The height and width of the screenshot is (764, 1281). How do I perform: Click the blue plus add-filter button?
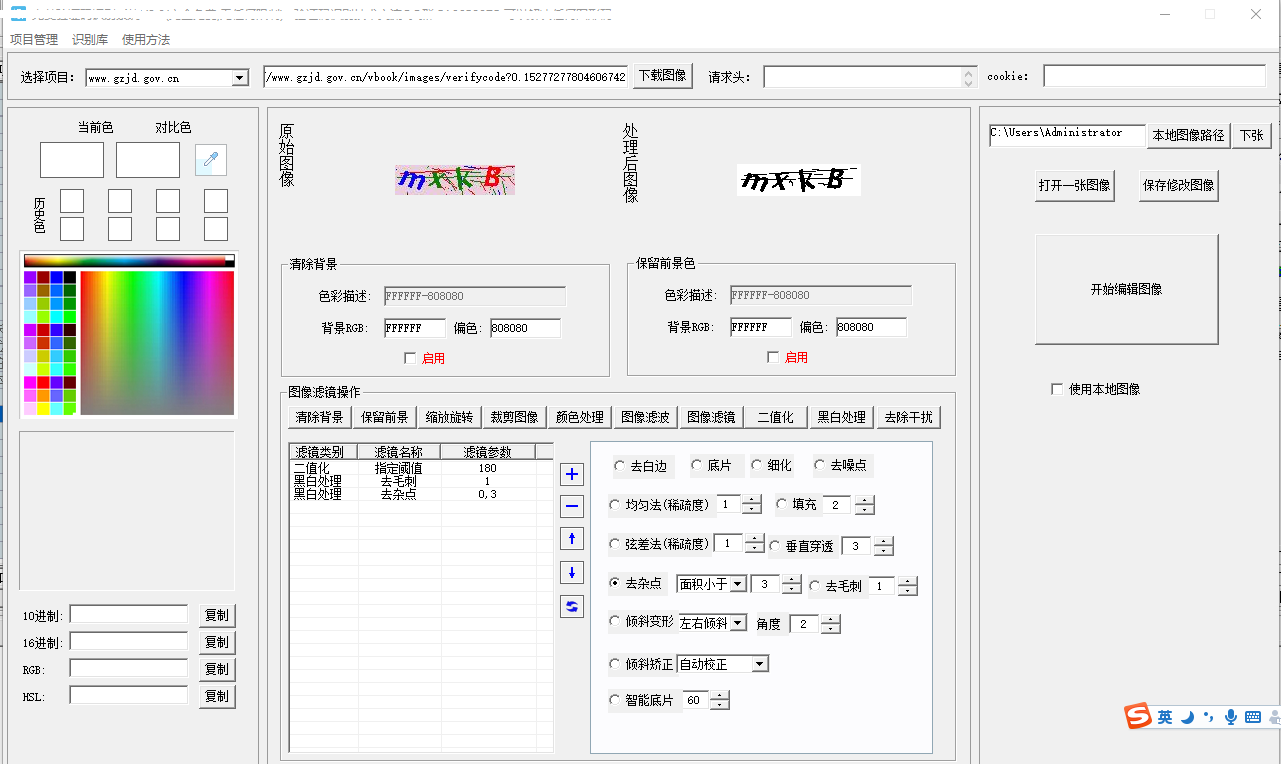(x=572, y=475)
